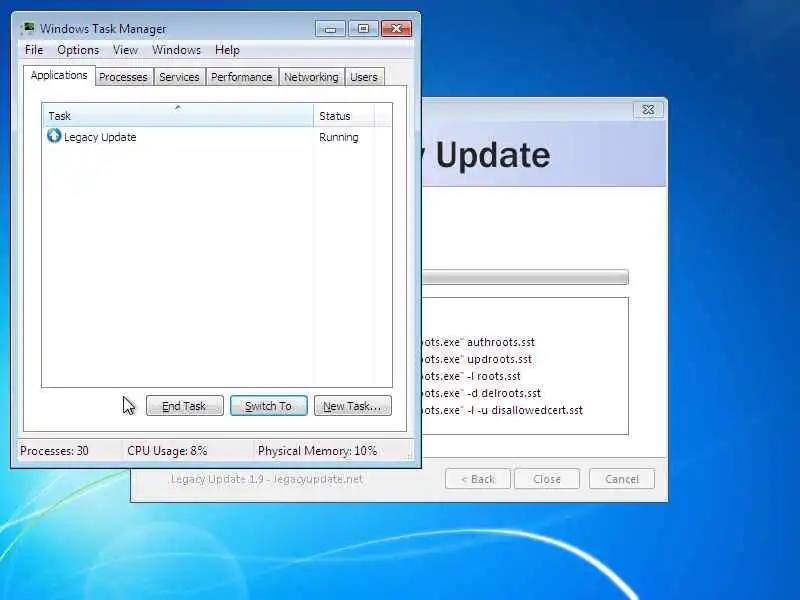Close the Legacy Update installer window
800x600 pixels.
tap(648, 110)
